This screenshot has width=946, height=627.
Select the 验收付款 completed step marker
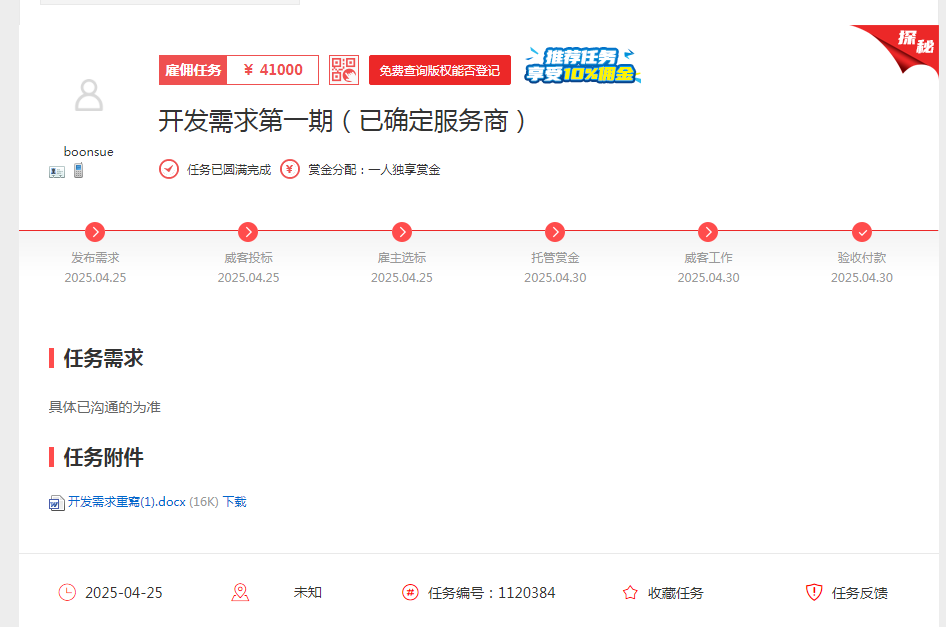pos(862,232)
